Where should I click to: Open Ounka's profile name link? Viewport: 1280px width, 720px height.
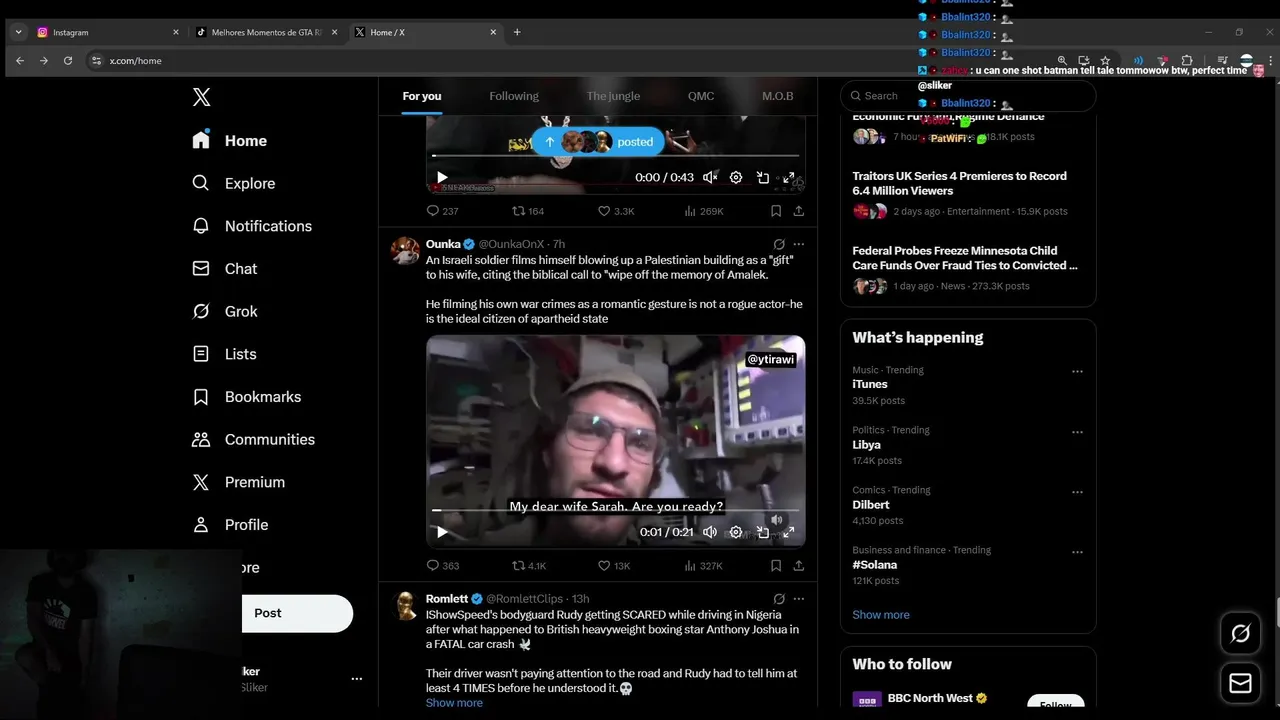443,244
